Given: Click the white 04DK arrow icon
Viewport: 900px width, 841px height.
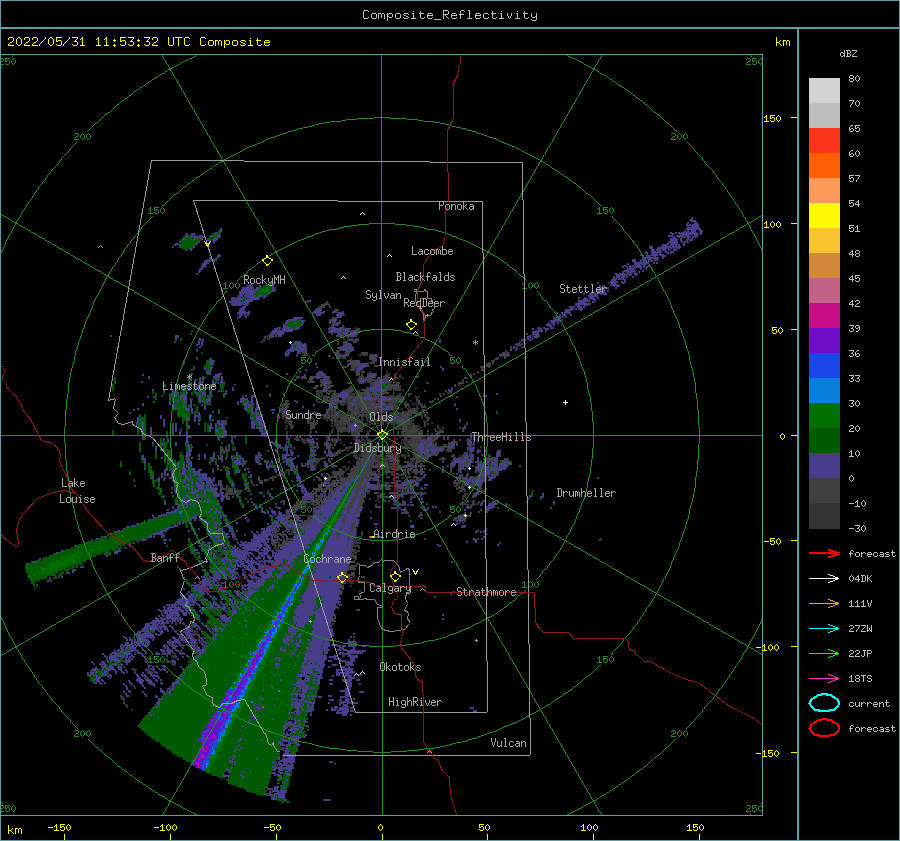Looking at the screenshot, I should (824, 578).
